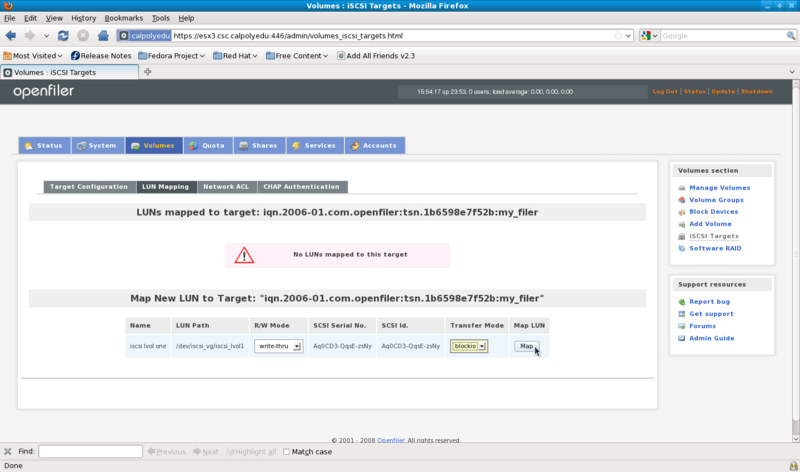Click the Stop loading icon
This screenshot has width=800, height=472.
(x=83, y=36)
